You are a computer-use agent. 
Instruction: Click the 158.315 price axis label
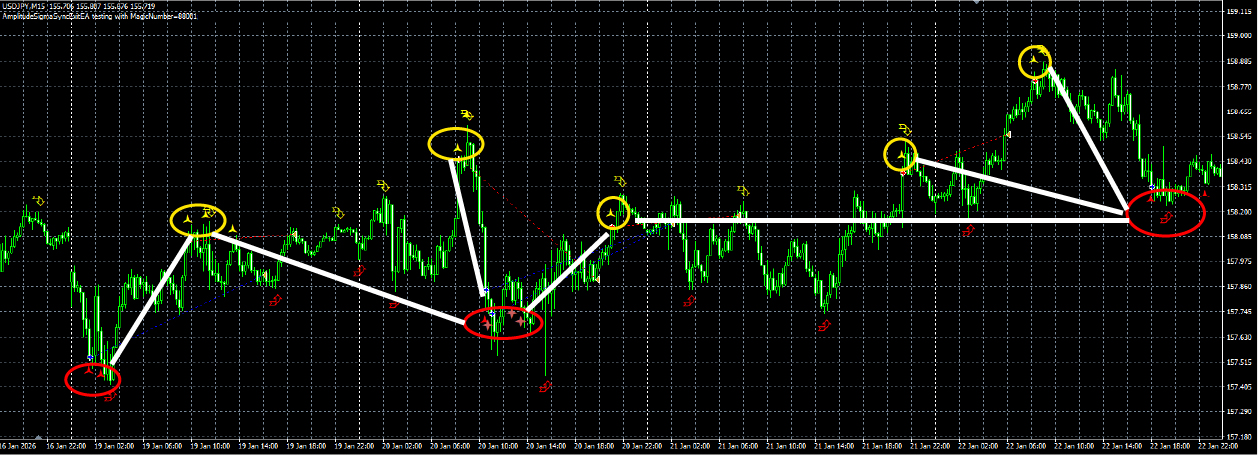pos(1239,186)
